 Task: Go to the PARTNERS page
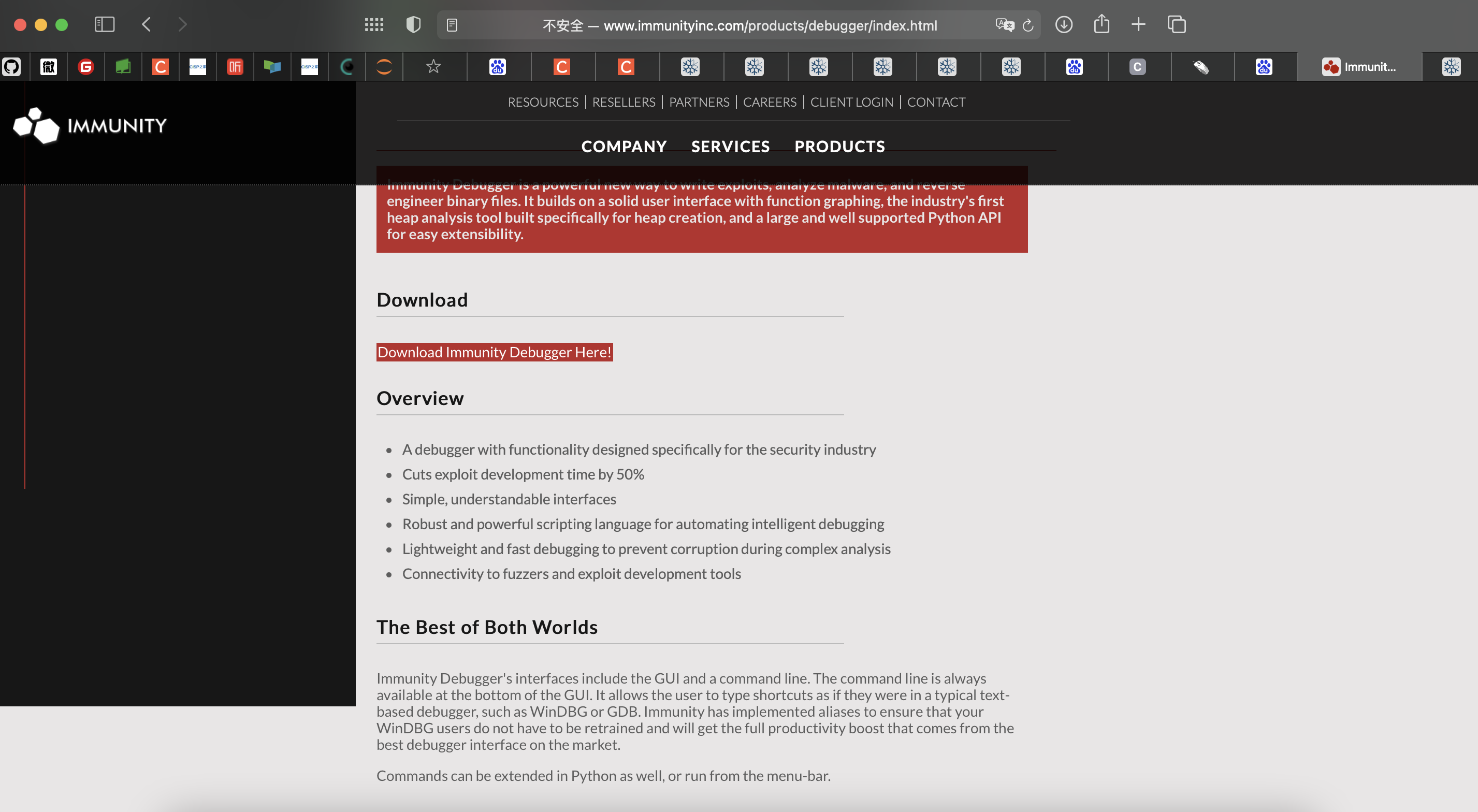[699, 102]
